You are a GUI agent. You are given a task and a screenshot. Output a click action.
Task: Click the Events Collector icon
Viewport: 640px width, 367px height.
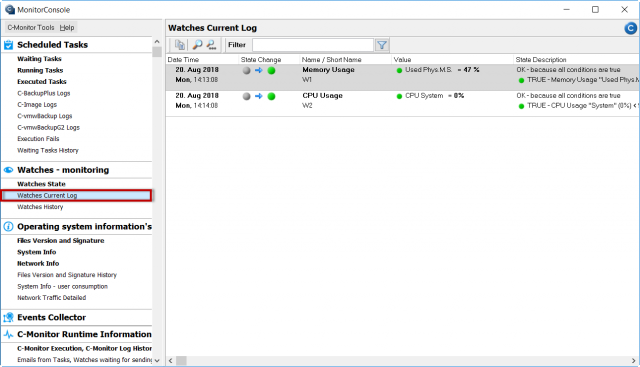[x=8, y=317]
